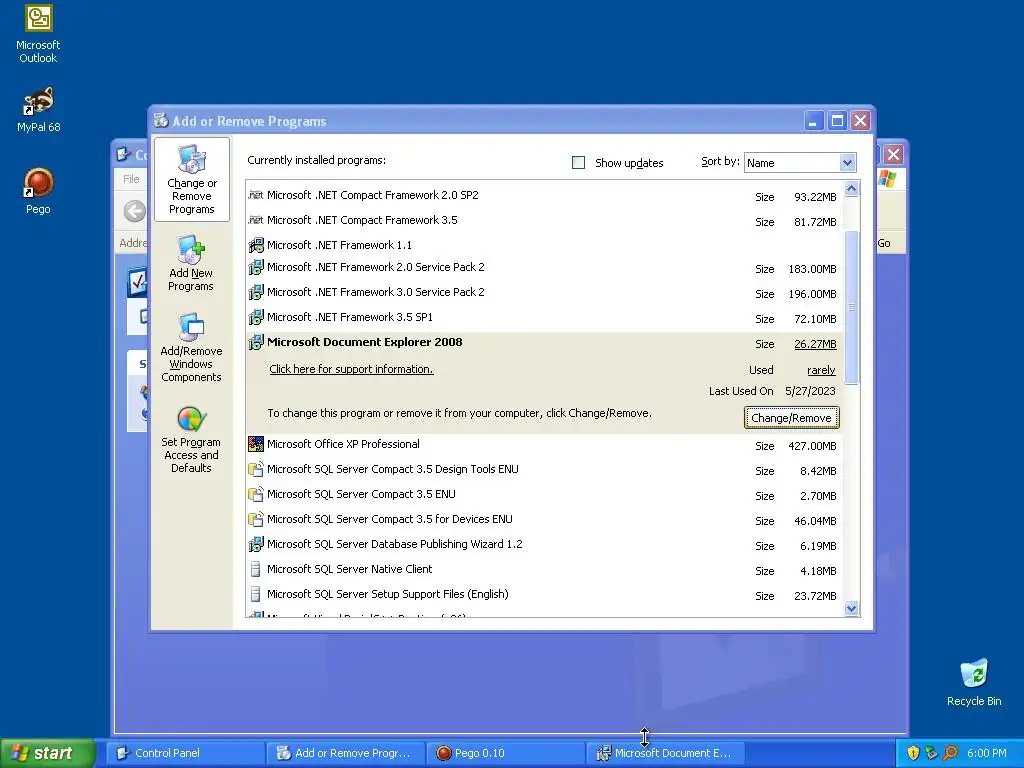Viewport: 1024px width, 768px height.
Task: Switch to Control Panel taskbar button
Action: [x=185, y=753]
